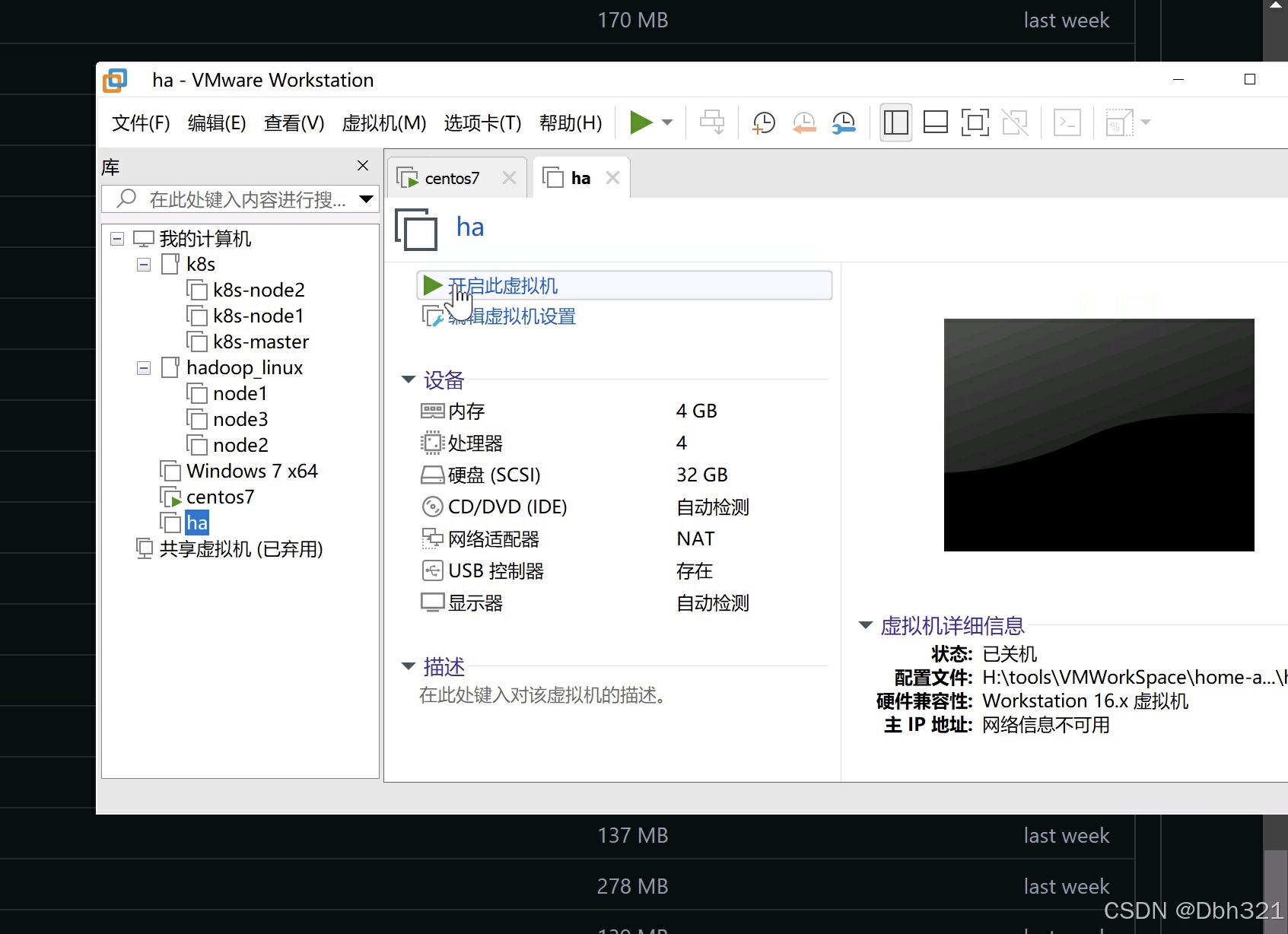Revert to snapshot toolbar icon
1288x934 pixels.
point(804,122)
